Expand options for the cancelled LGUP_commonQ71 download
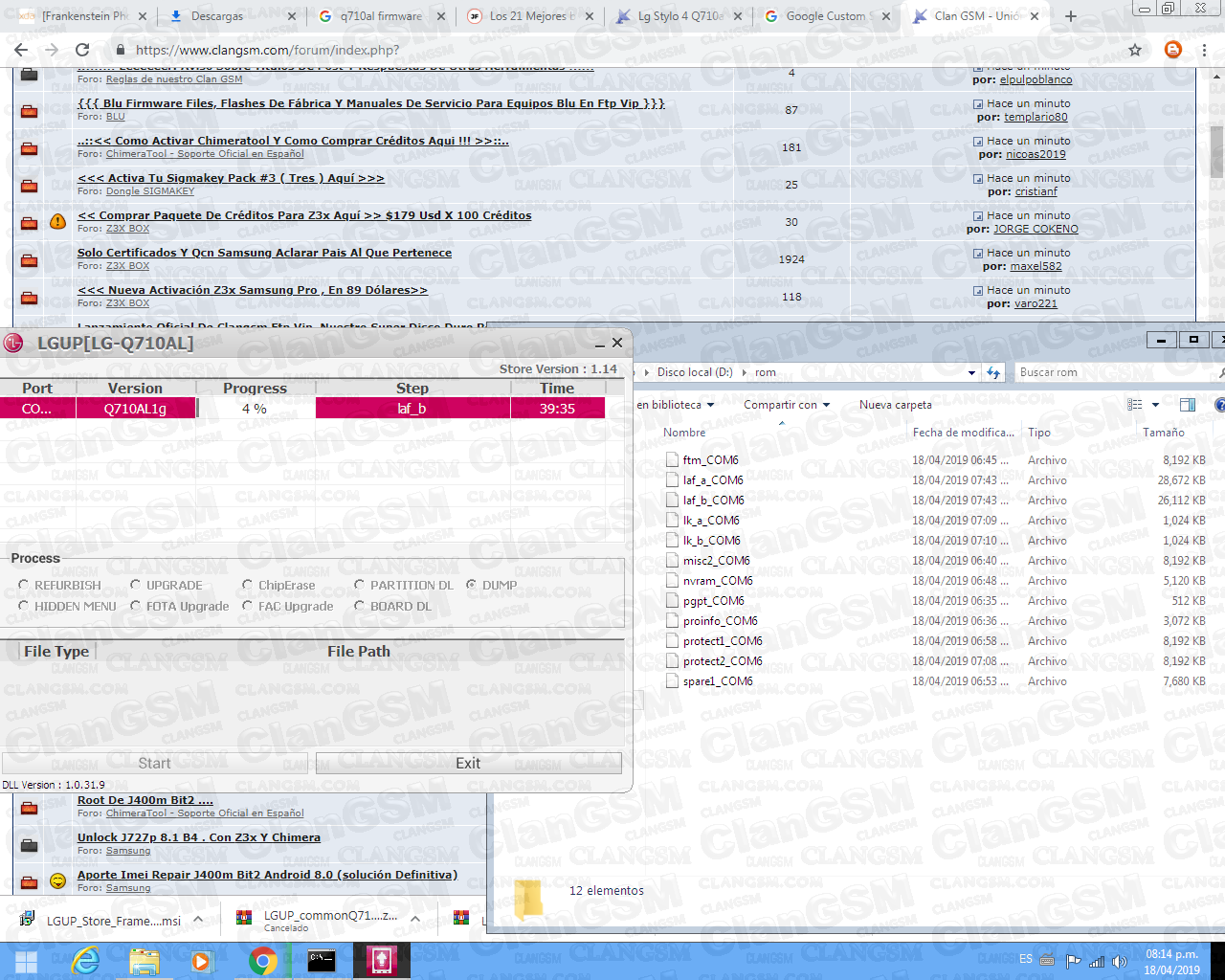This screenshot has width=1225, height=980. coord(415,919)
